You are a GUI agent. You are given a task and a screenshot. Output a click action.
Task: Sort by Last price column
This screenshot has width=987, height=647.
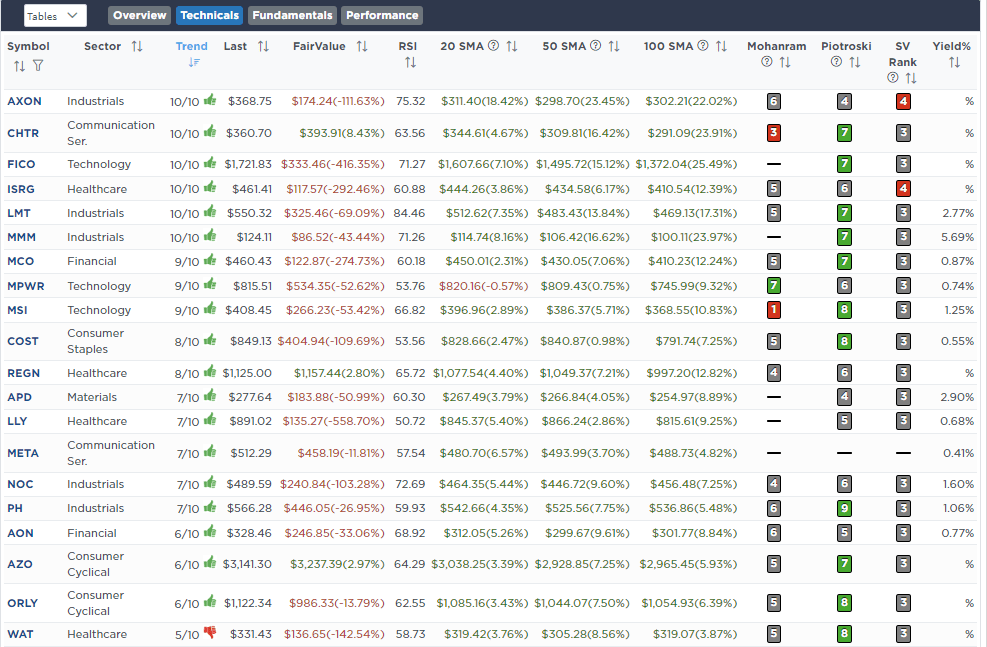264,46
